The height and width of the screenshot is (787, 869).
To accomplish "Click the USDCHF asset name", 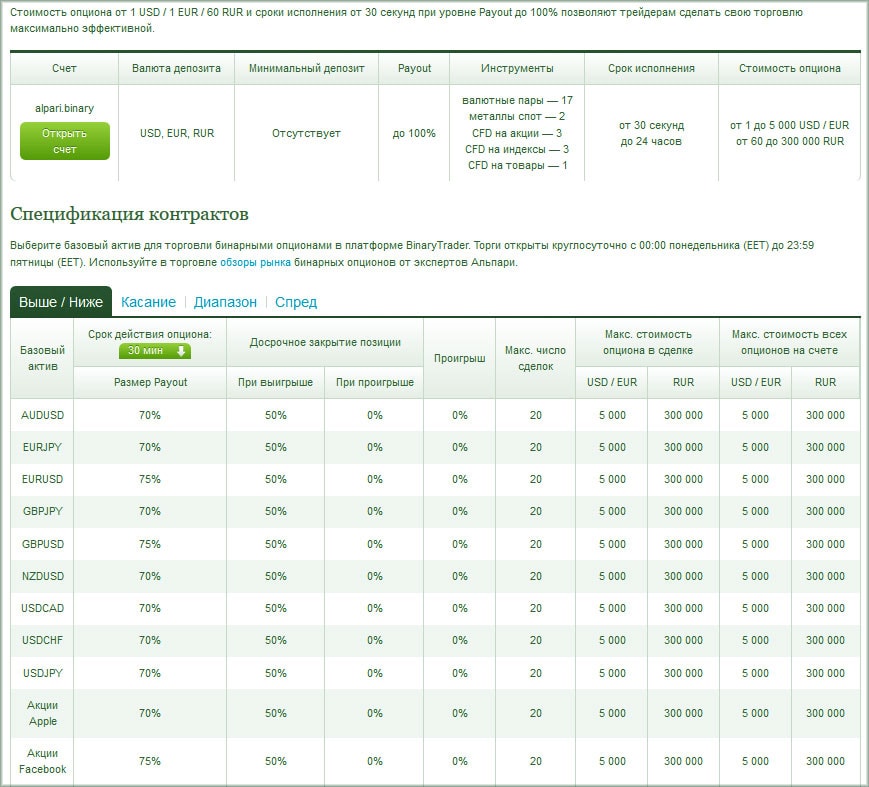I will point(42,640).
